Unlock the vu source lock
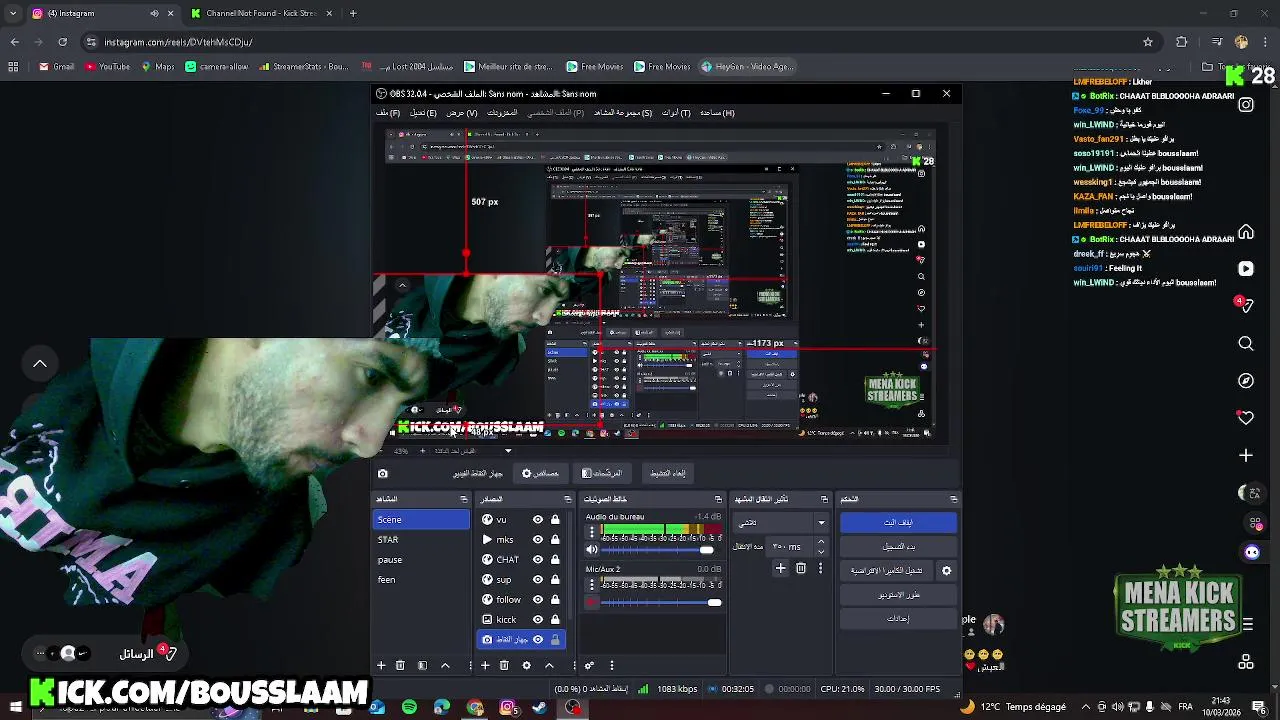Image resolution: width=1280 pixels, height=720 pixels. [555, 520]
